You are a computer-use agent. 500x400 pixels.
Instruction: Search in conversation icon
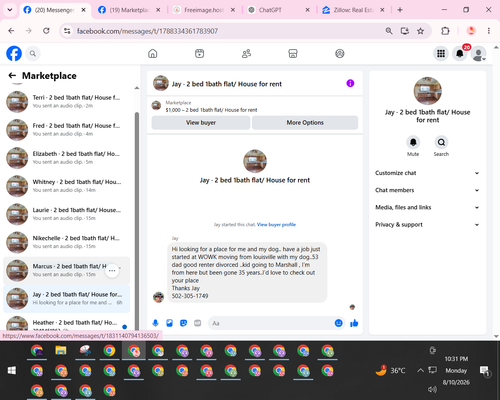click(x=441, y=142)
